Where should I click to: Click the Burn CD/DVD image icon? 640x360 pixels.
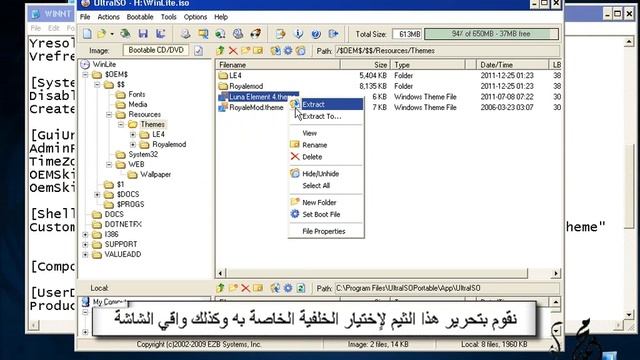pos(256,34)
